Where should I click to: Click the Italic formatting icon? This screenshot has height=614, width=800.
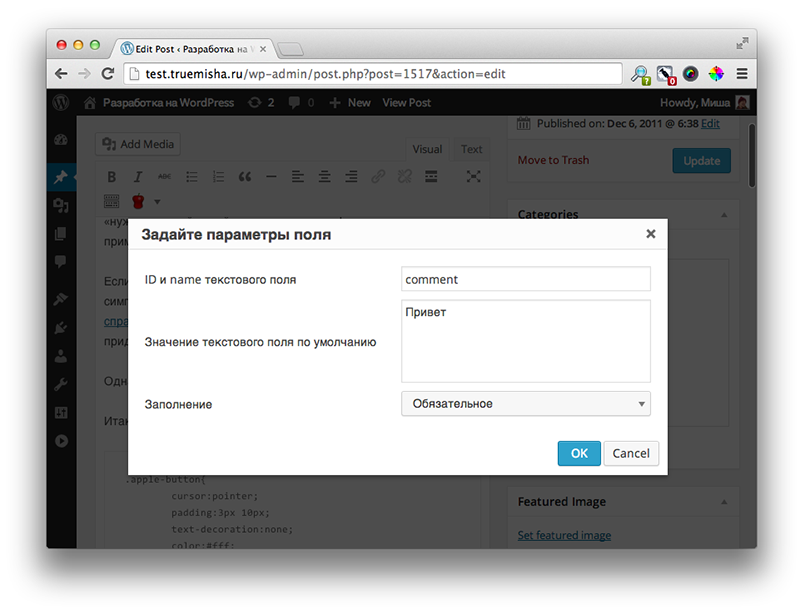coord(138,177)
